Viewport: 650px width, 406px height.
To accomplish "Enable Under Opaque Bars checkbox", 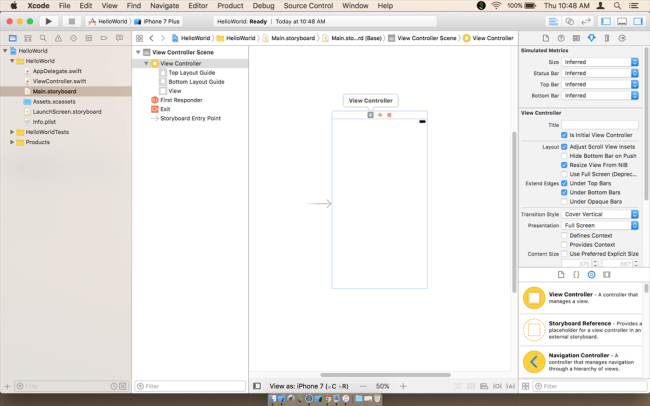I will [564, 202].
